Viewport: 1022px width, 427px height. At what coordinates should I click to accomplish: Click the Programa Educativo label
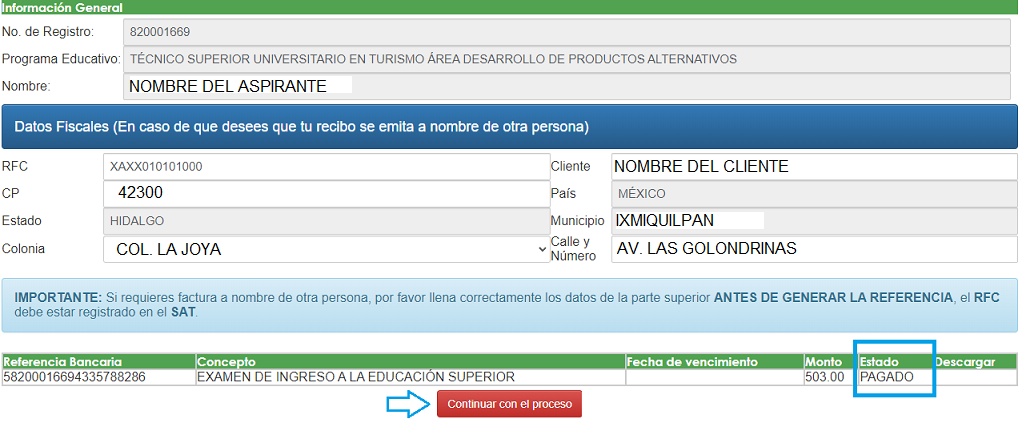click(61, 59)
